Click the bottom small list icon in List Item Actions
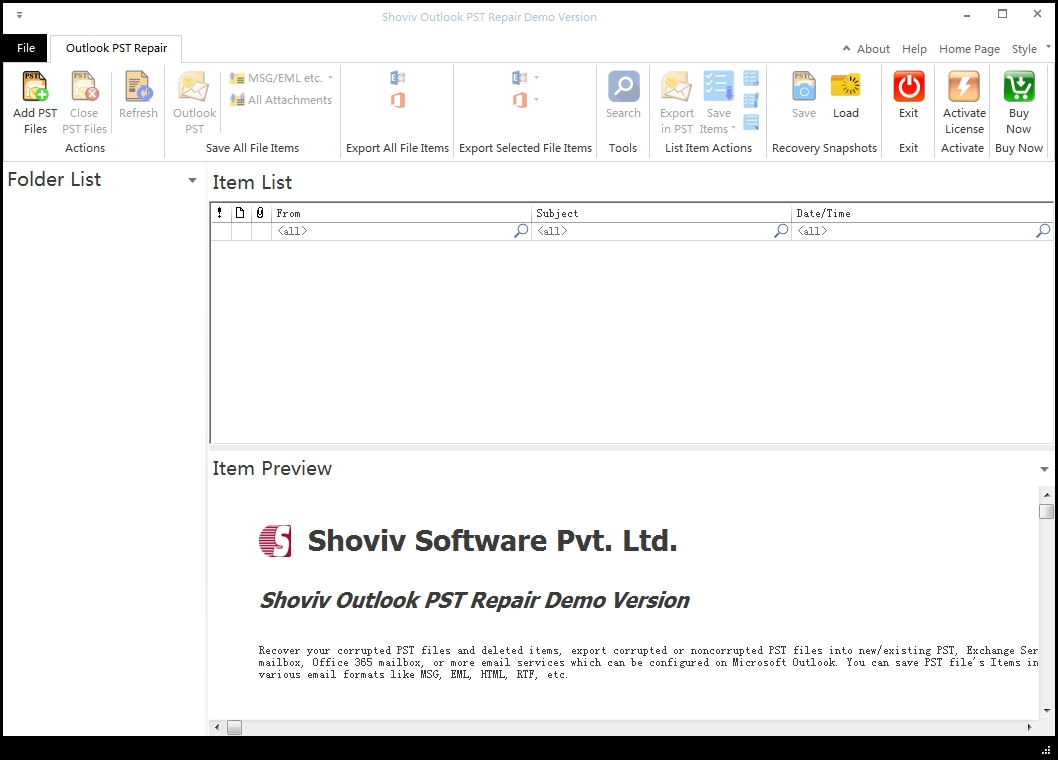Image resolution: width=1058 pixels, height=760 pixels. (751, 122)
